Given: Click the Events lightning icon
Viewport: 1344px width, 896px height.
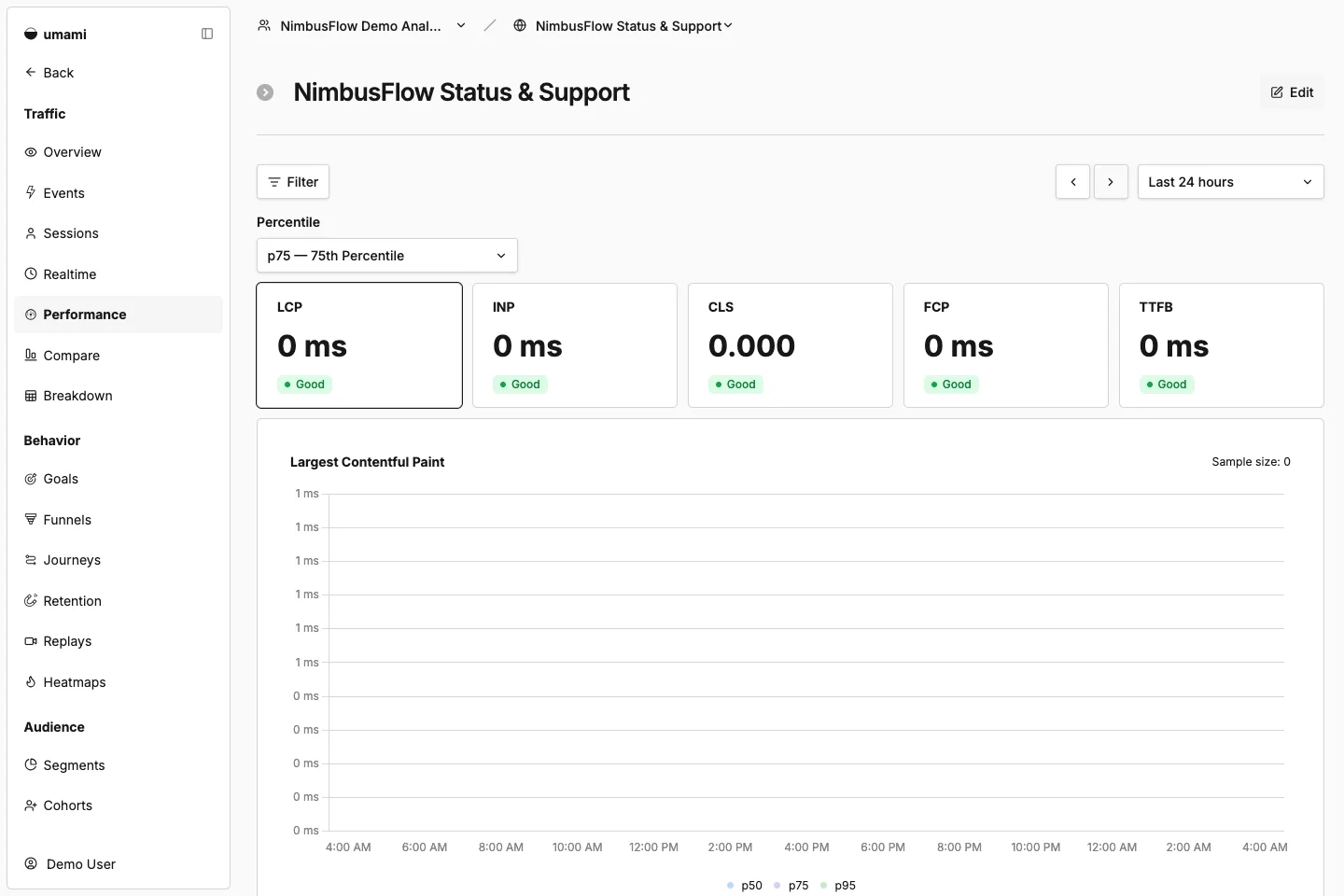Looking at the screenshot, I should tap(31, 192).
